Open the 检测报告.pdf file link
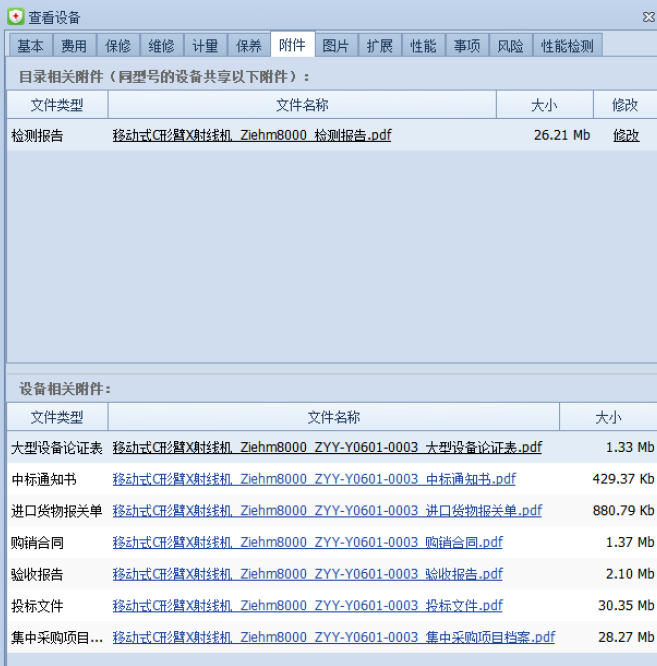657x666 pixels. coord(252,135)
